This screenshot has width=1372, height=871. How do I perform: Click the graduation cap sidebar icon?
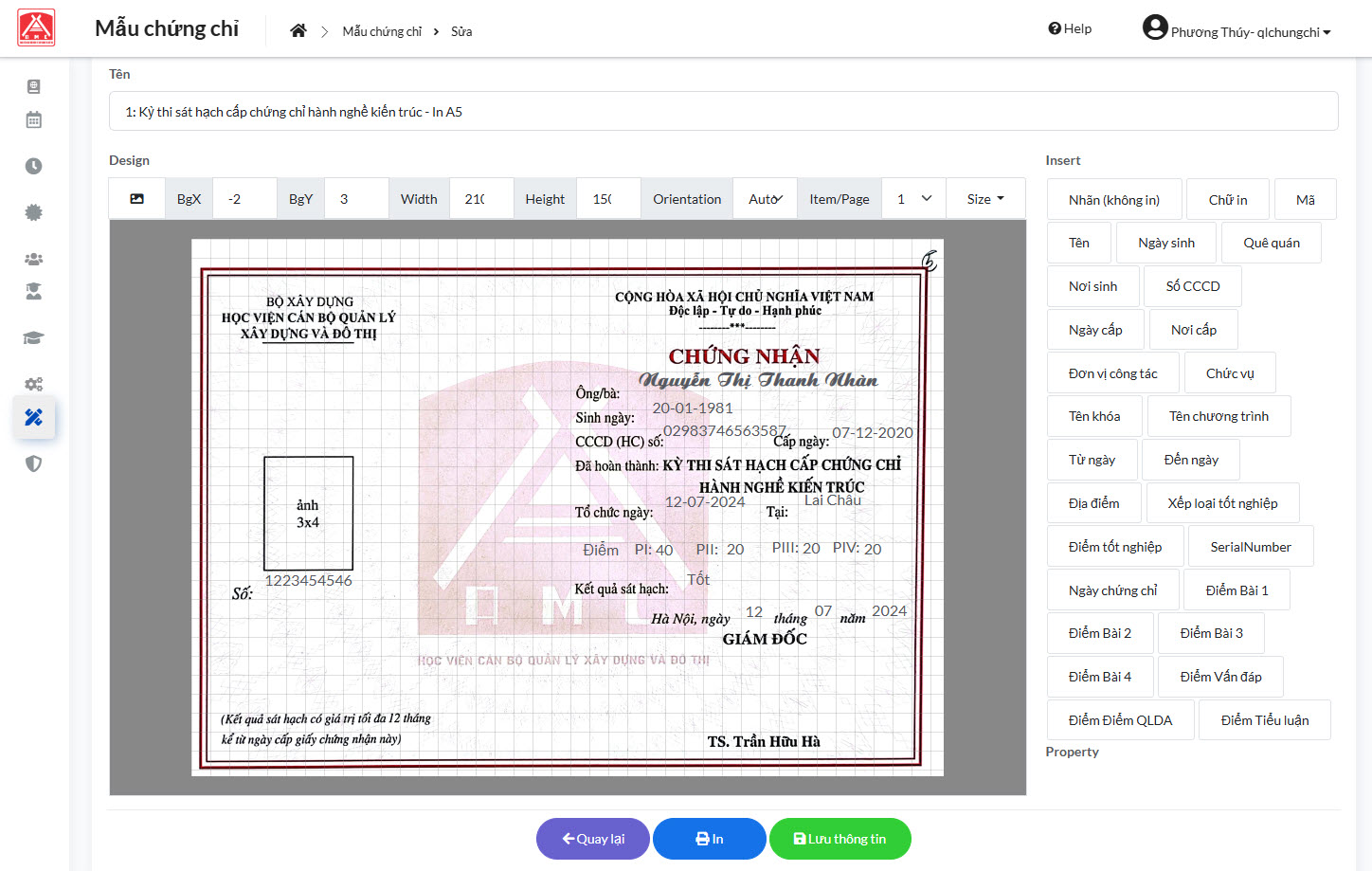pos(33,338)
